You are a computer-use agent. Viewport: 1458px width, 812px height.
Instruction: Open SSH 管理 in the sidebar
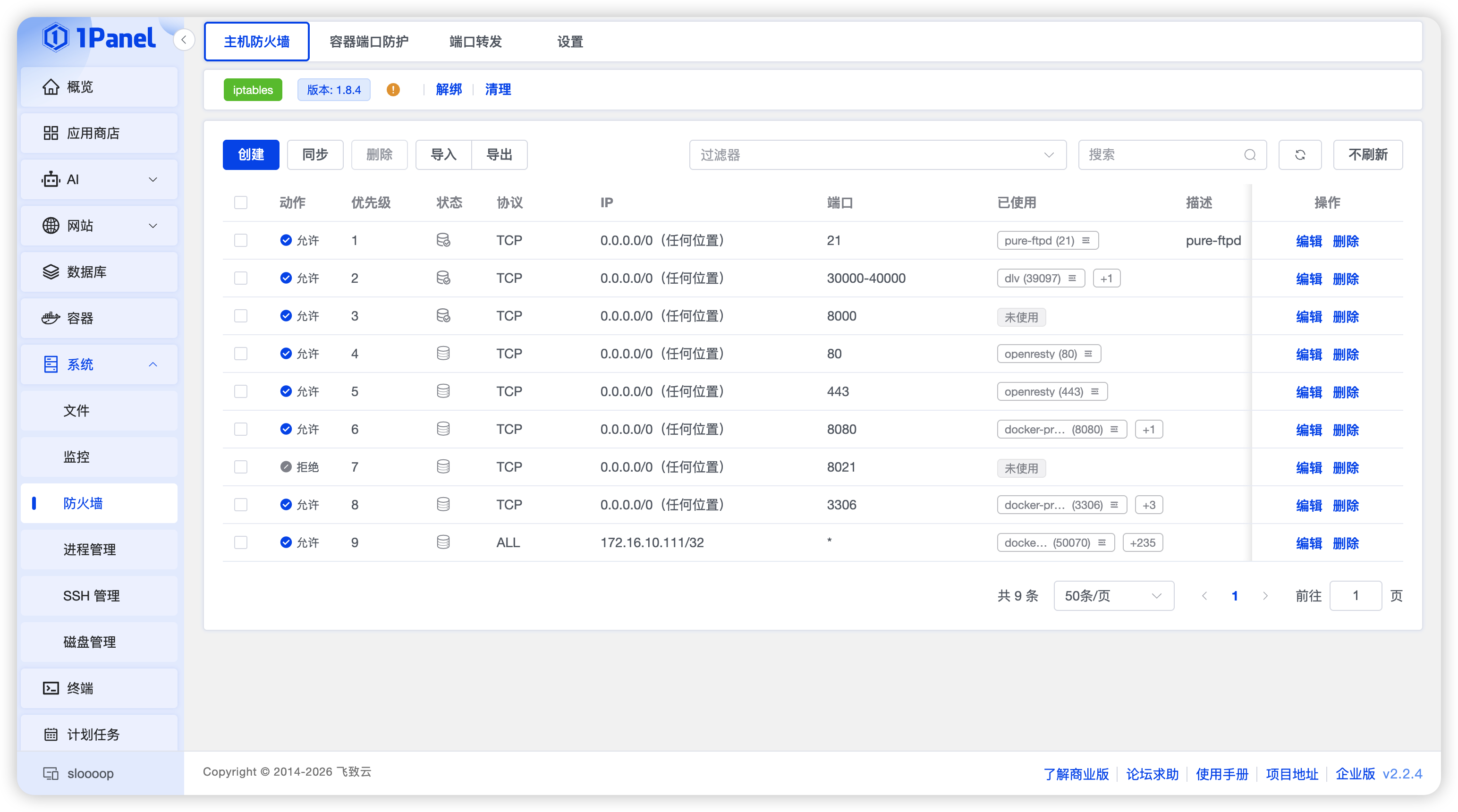[x=99, y=595]
